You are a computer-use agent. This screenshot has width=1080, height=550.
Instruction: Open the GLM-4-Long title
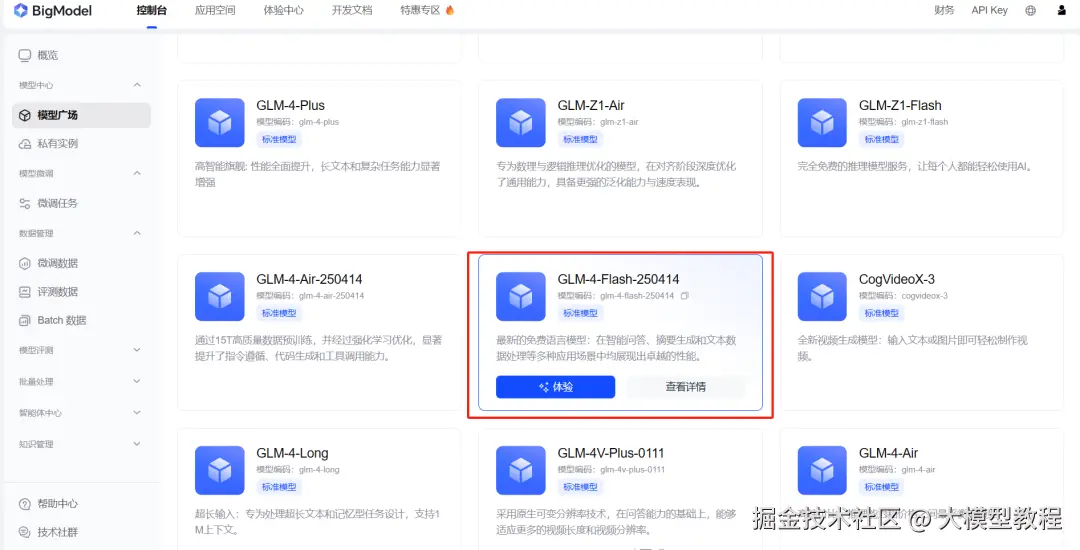pos(293,454)
